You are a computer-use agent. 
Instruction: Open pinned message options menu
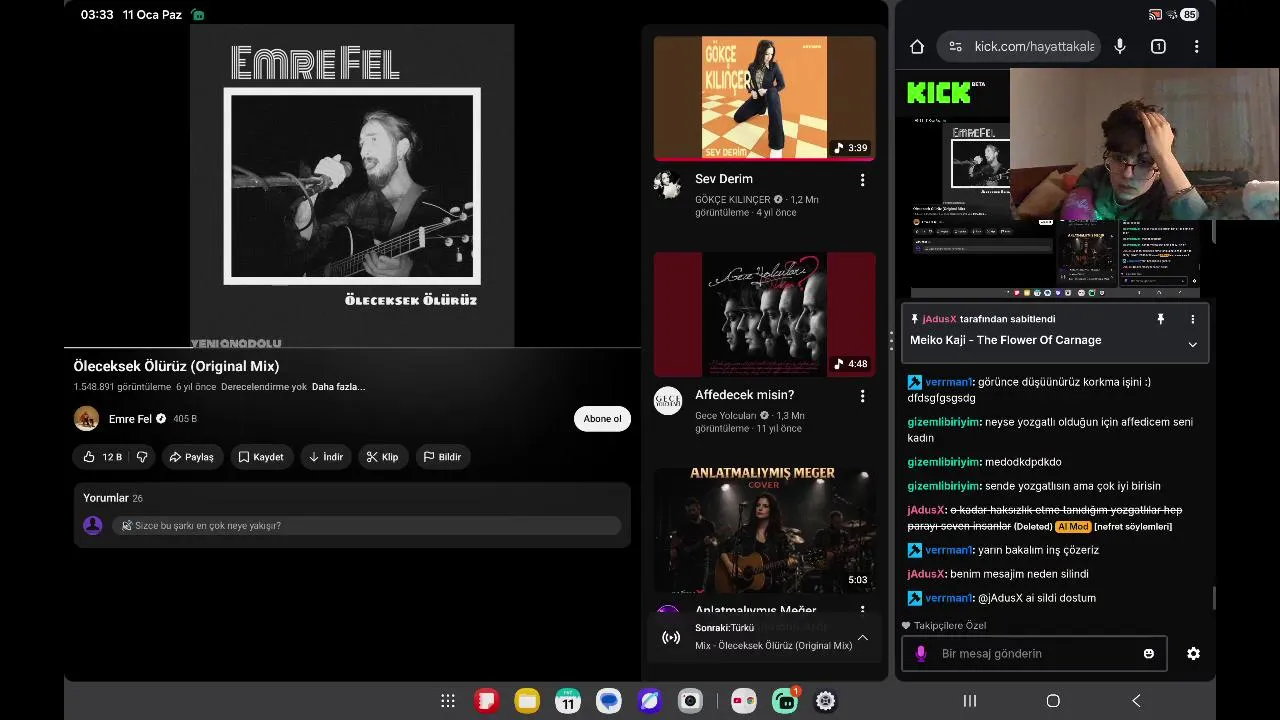[x=1192, y=319]
